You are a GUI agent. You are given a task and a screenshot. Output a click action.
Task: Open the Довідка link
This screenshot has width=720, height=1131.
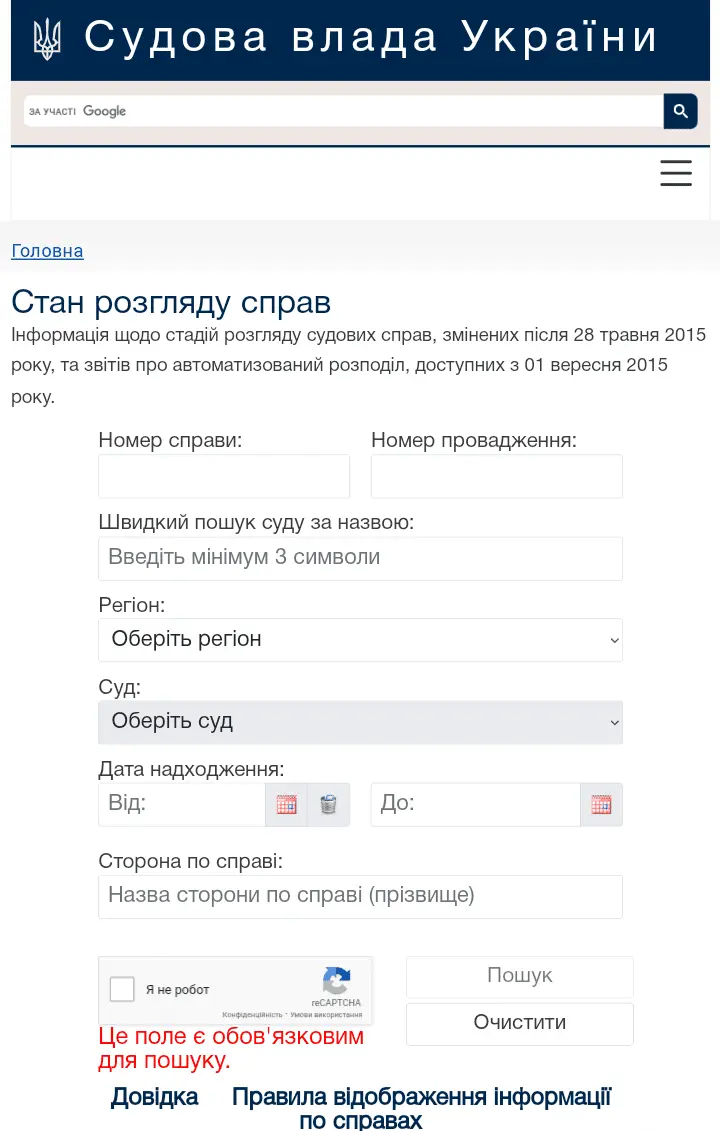click(154, 1096)
